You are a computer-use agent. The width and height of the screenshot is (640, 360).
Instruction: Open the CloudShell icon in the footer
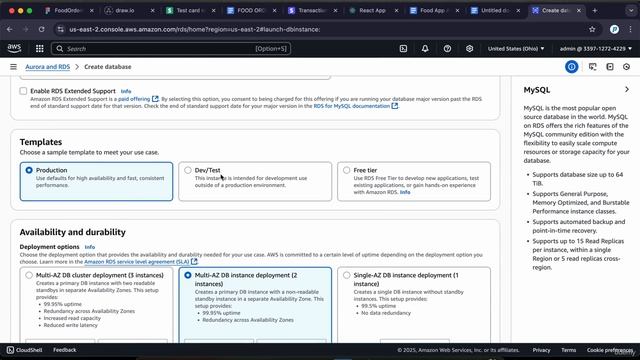tap(10, 350)
